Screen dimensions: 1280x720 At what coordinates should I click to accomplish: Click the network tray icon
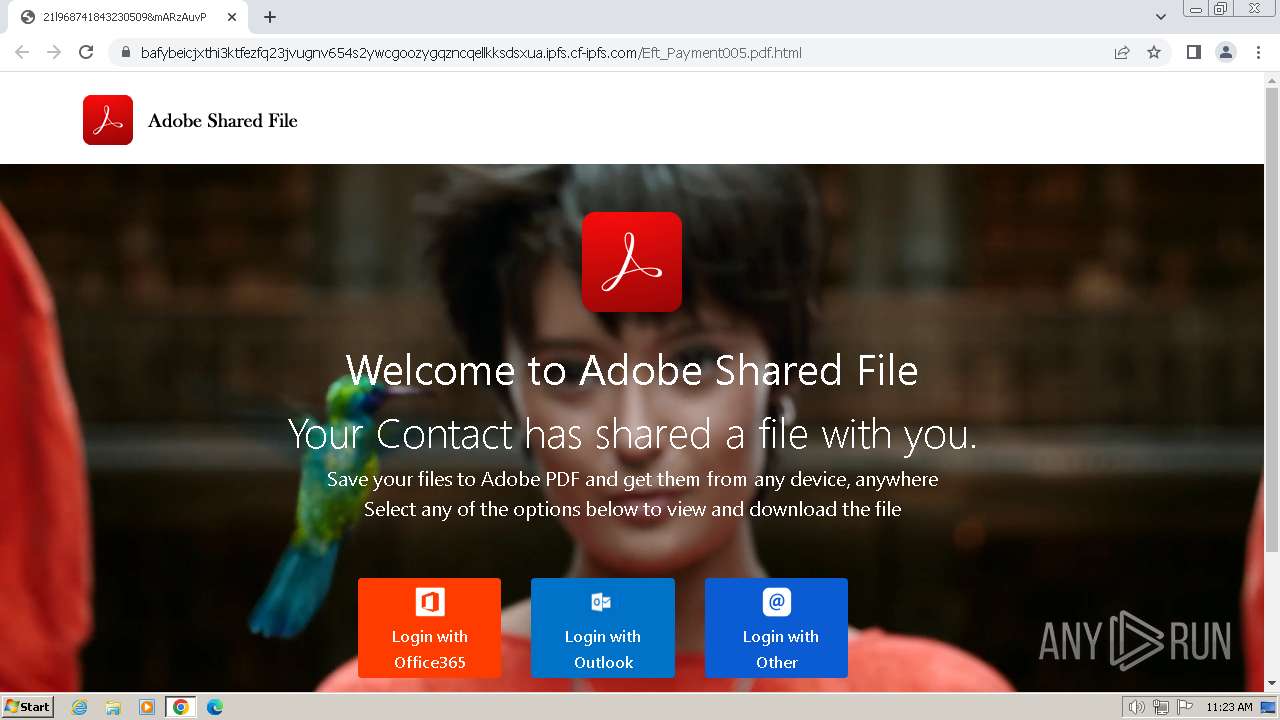1161,707
